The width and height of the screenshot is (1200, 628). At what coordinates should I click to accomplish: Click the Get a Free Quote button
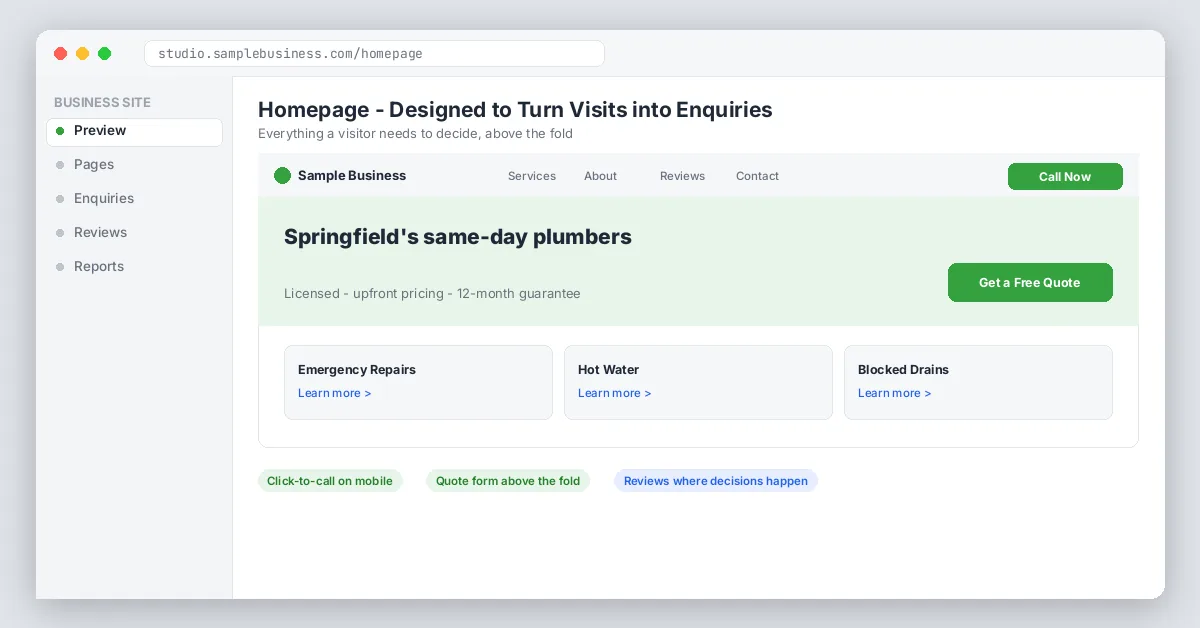pyautogui.click(x=1030, y=283)
